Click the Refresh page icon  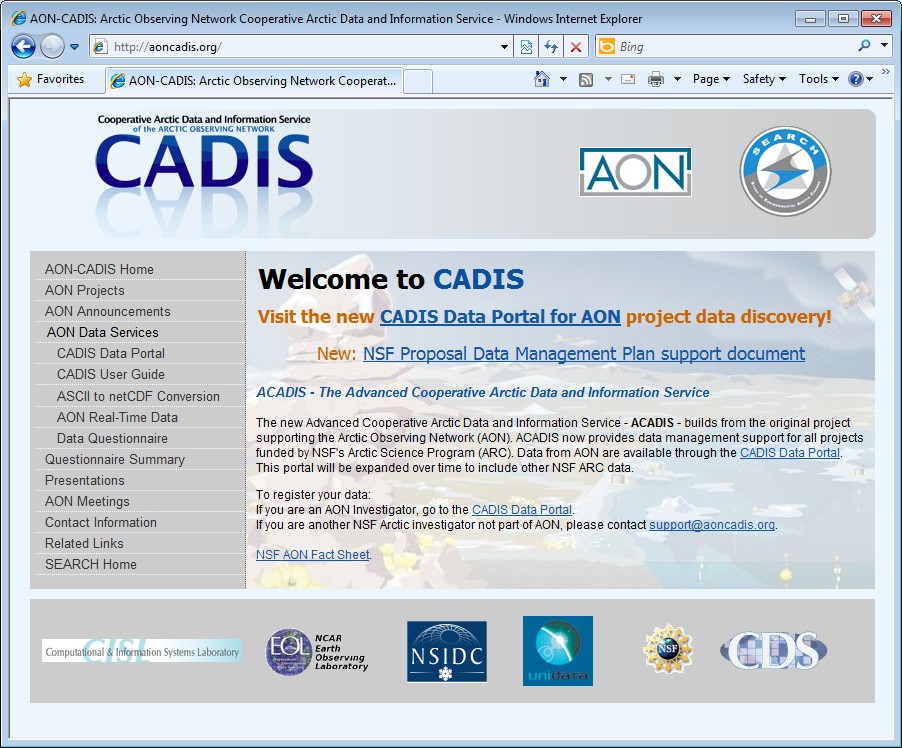551,47
